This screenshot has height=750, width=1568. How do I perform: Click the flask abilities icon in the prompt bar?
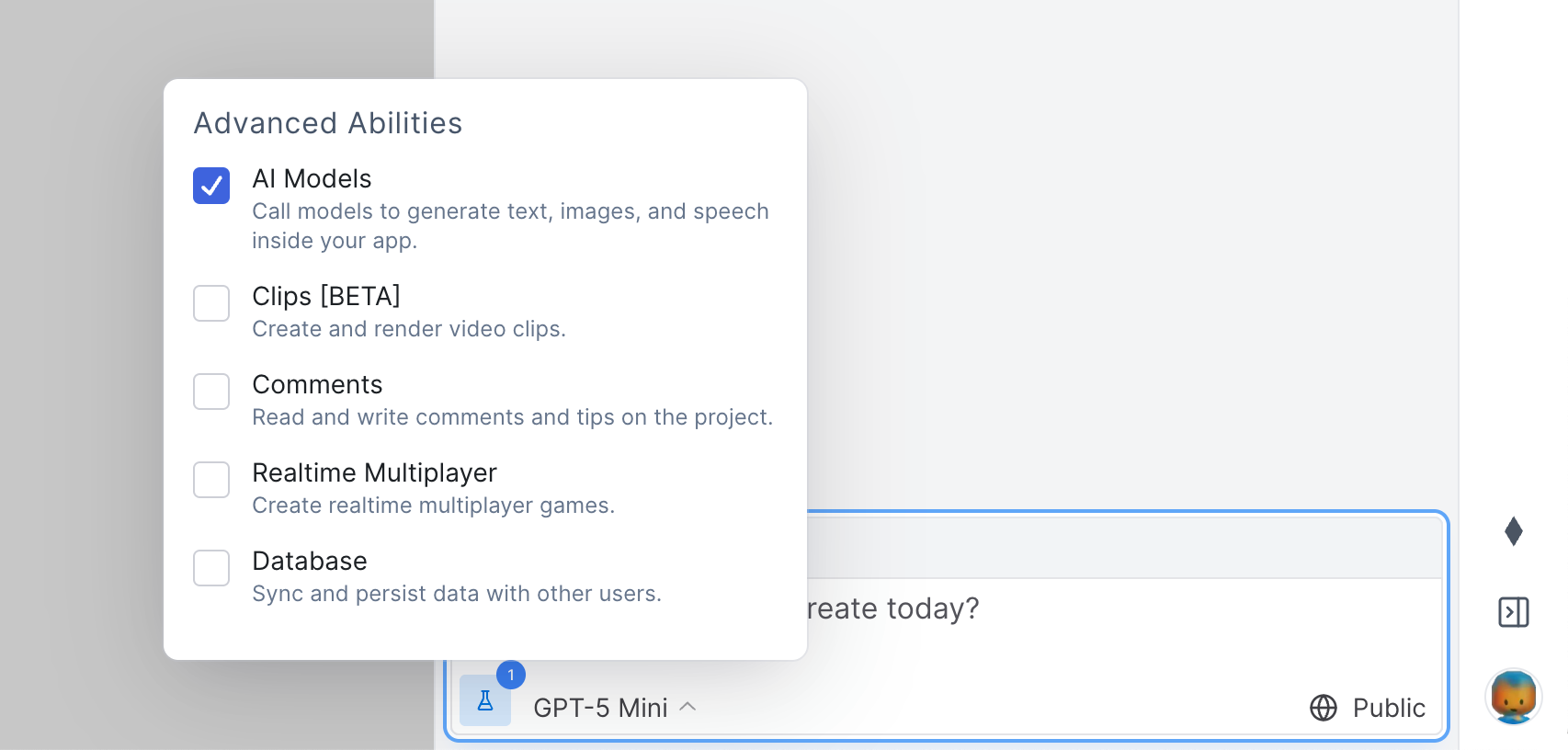tap(484, 700)
